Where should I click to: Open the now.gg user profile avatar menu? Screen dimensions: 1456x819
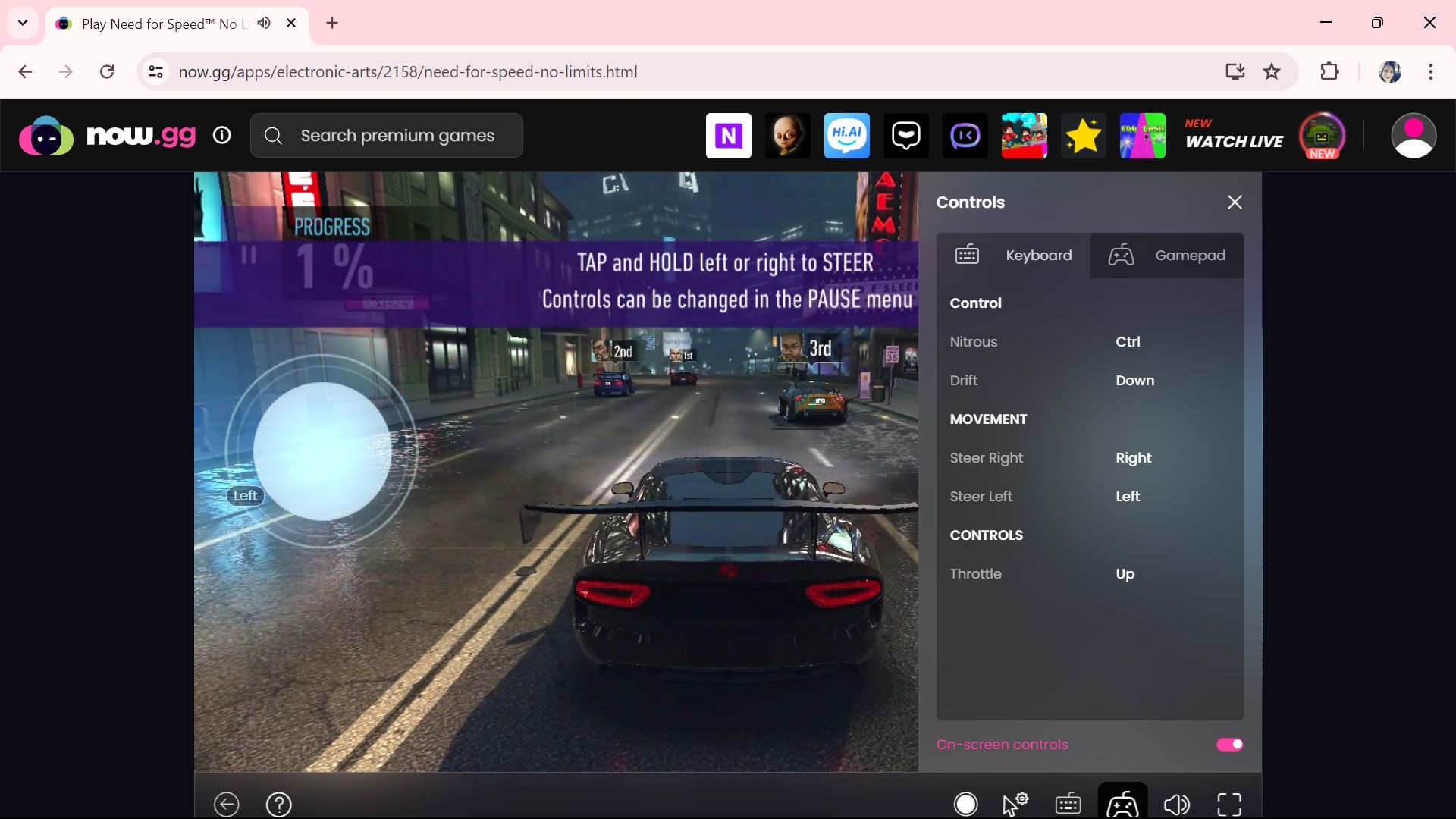tap(1413, 136)
